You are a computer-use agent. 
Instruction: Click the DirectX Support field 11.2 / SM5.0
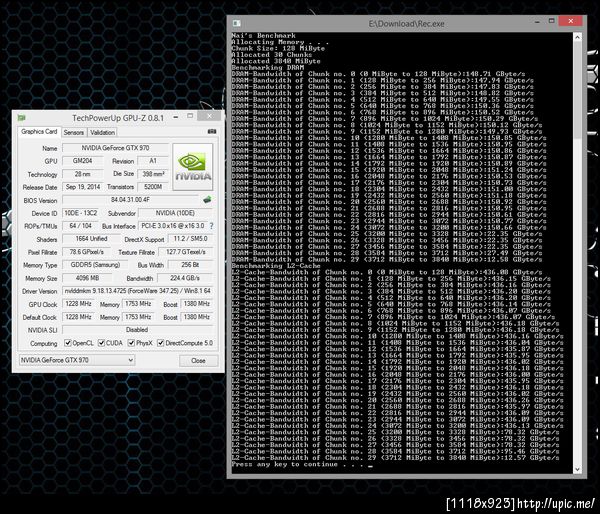[x=190, y=239]
